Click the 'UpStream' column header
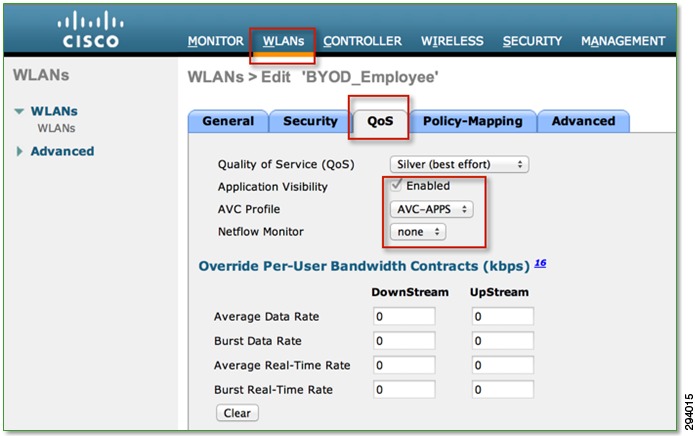 pyautogui.click(x=499, y=292)
